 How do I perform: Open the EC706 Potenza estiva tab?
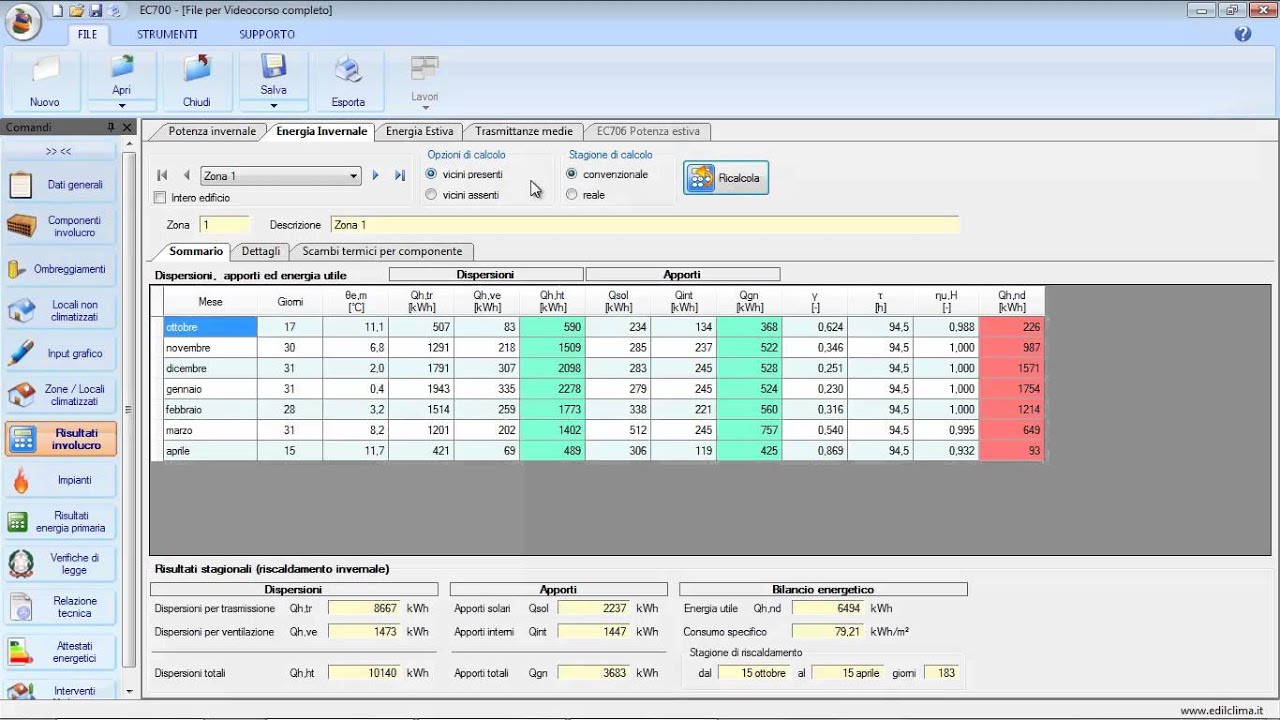click(x=648, y=131)
